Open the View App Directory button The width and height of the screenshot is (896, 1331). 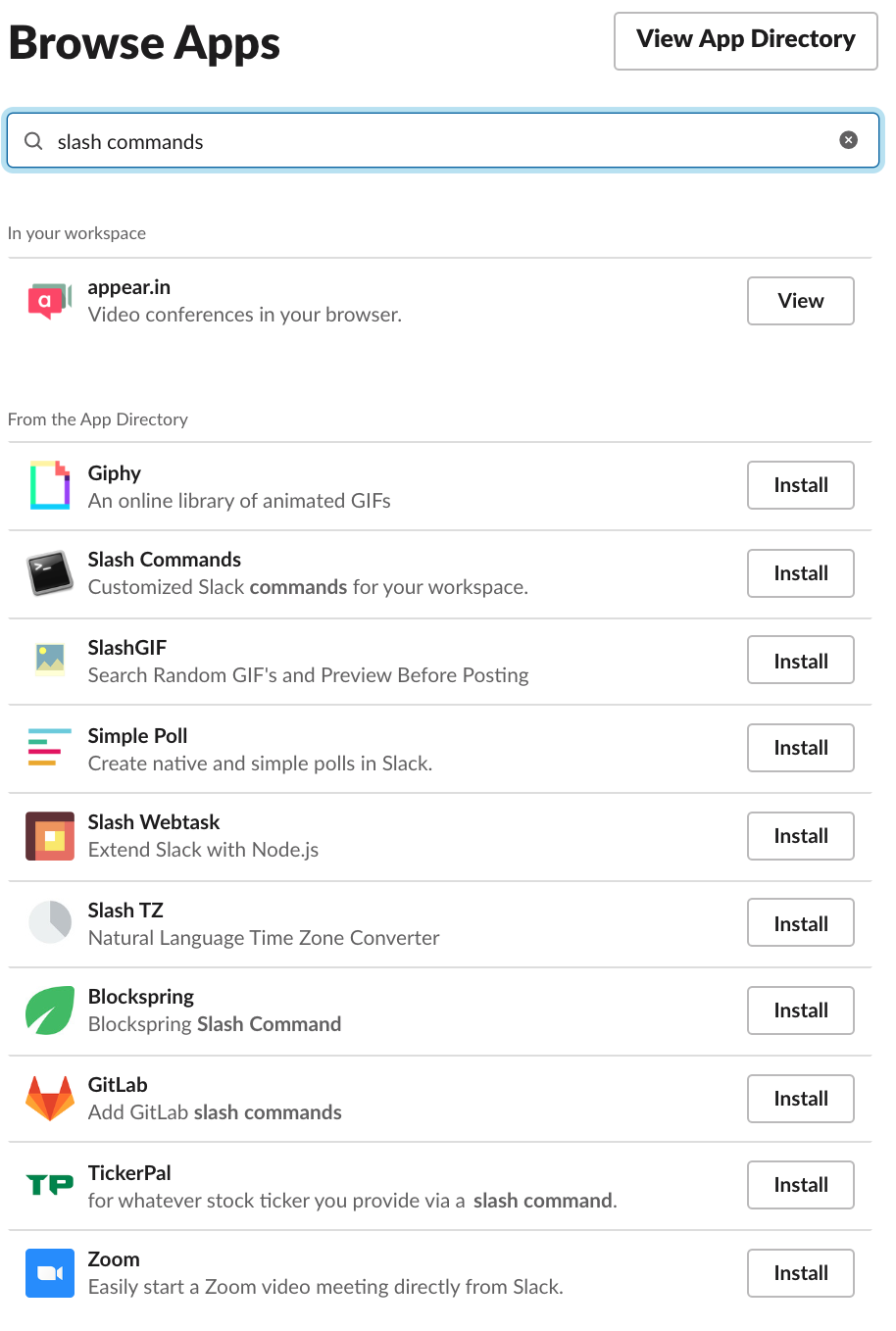tap(745, 40)
